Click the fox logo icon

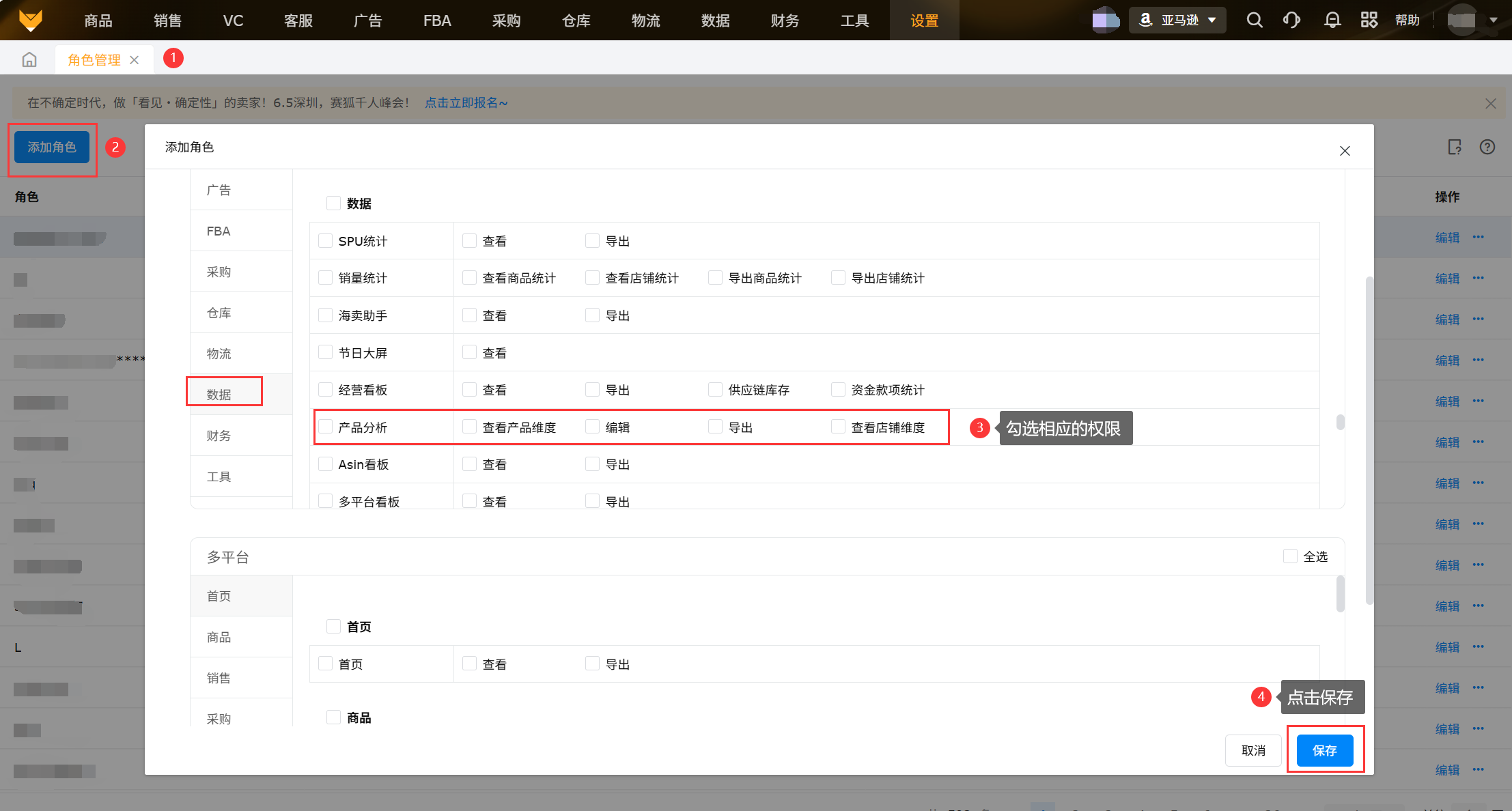pyautogui.click(x=31, y=20)
